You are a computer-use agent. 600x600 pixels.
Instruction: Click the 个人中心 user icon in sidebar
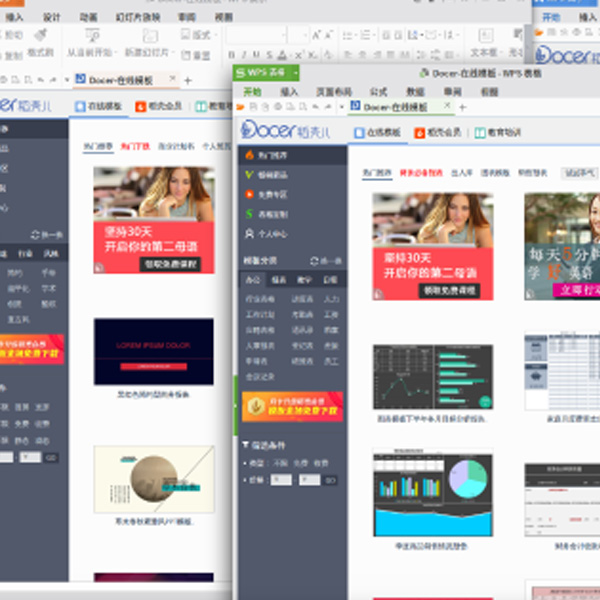click(249, 233)
